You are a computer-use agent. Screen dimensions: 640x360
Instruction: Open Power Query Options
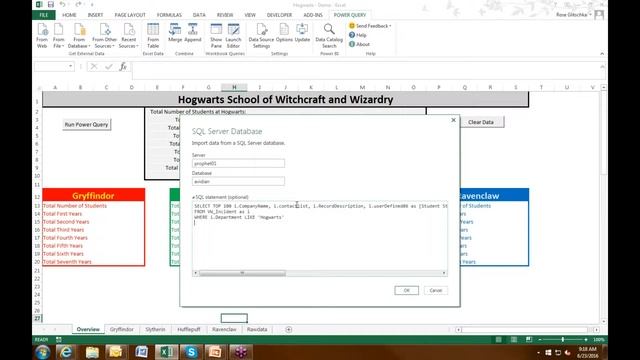click(x=284, y=33)
